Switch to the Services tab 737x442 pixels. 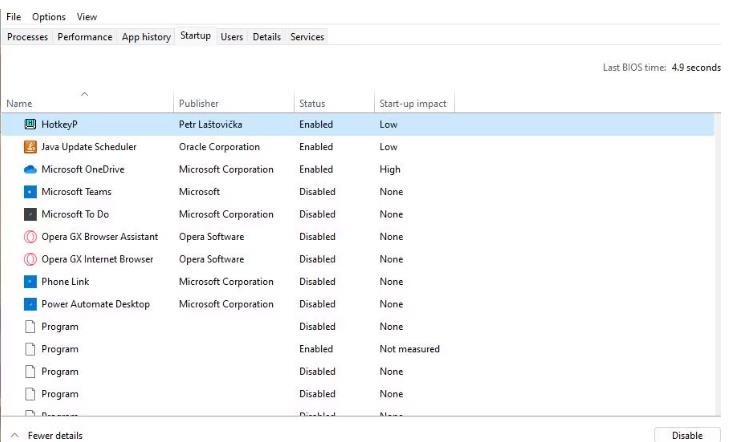307,37
